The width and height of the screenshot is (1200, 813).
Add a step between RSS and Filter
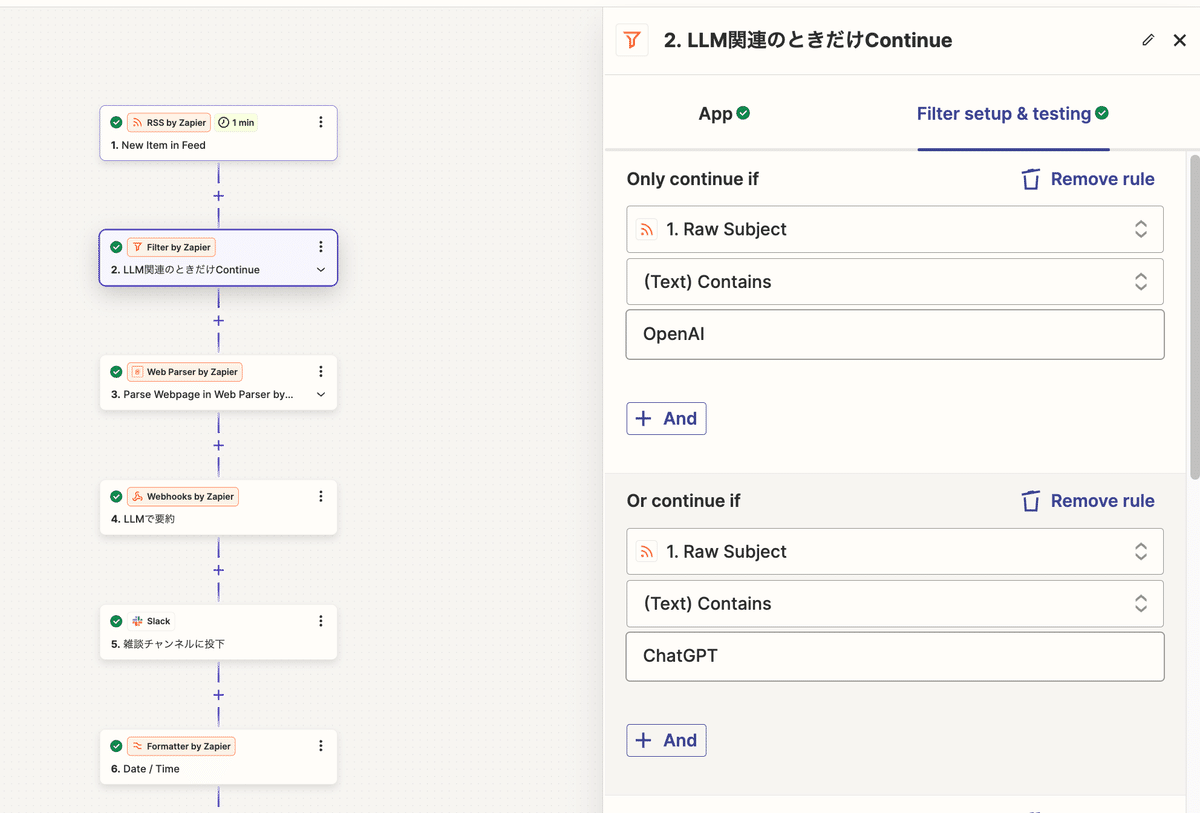(218, 196)
